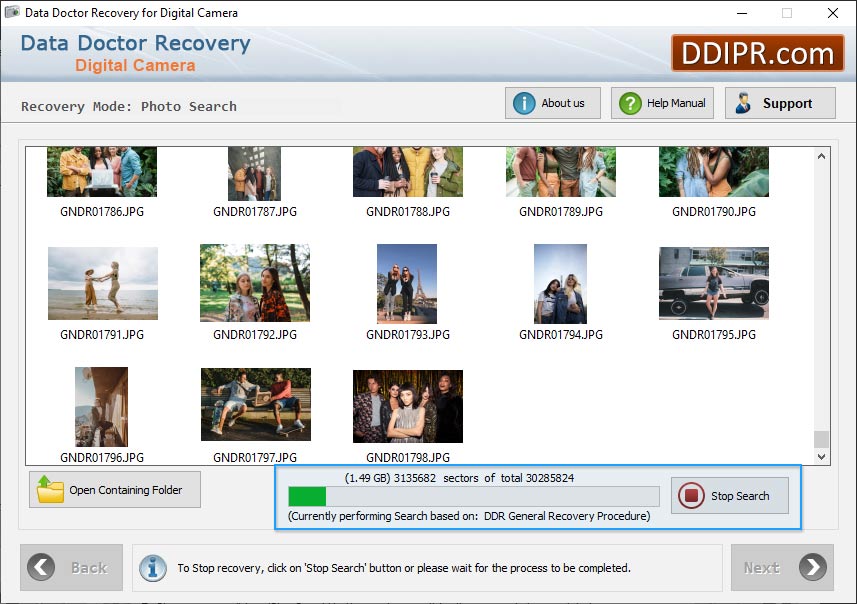Click the About us info icon
This screenshot has width=857, height=604.
524,103
